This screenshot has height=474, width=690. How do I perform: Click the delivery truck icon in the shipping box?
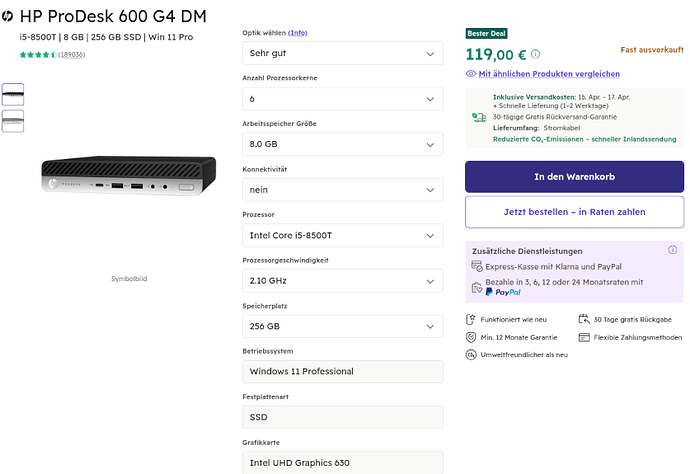coord(479,118)
